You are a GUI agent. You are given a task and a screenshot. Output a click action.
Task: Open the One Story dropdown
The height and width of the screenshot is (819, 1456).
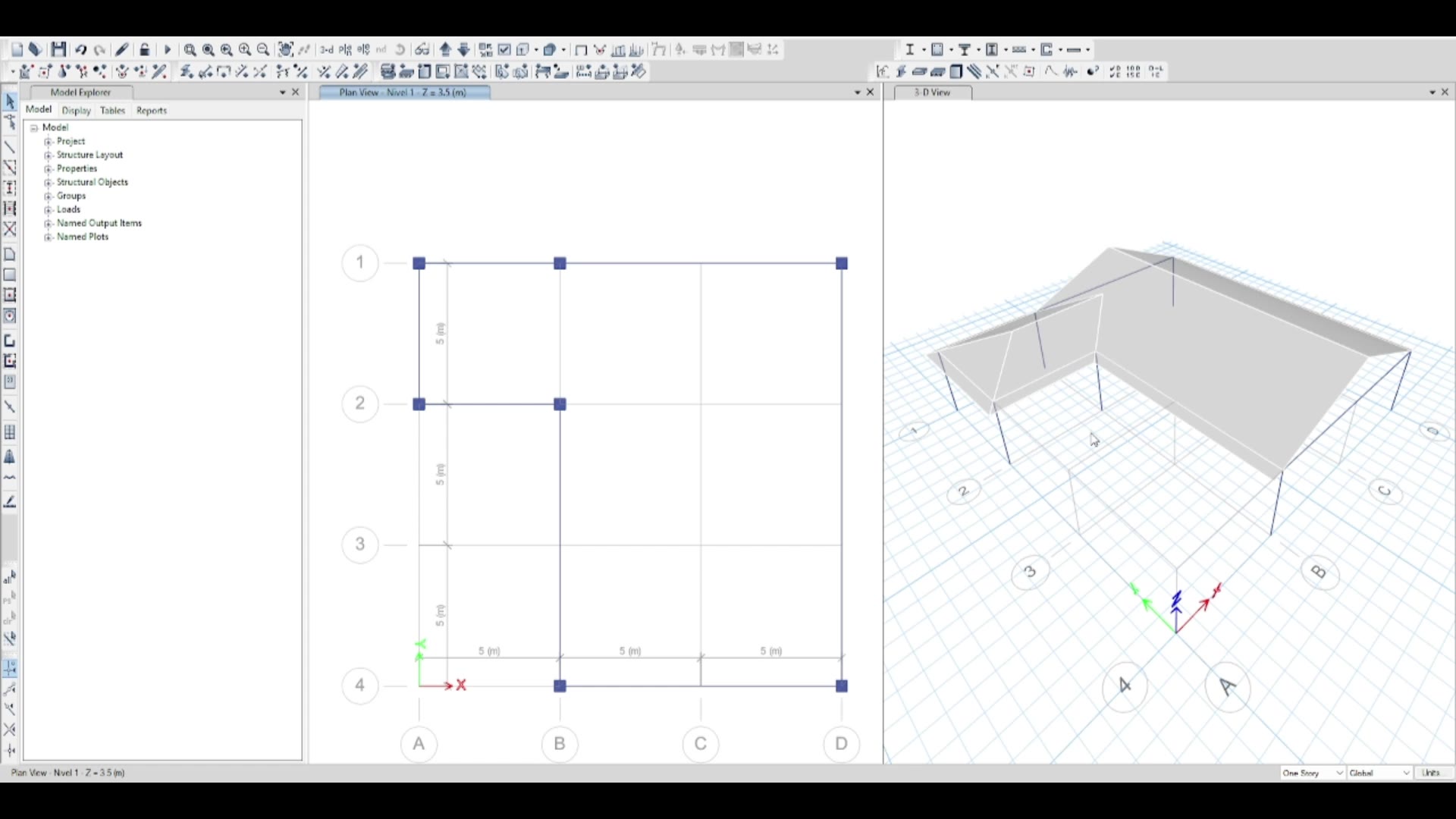[x=1313, y=773]
